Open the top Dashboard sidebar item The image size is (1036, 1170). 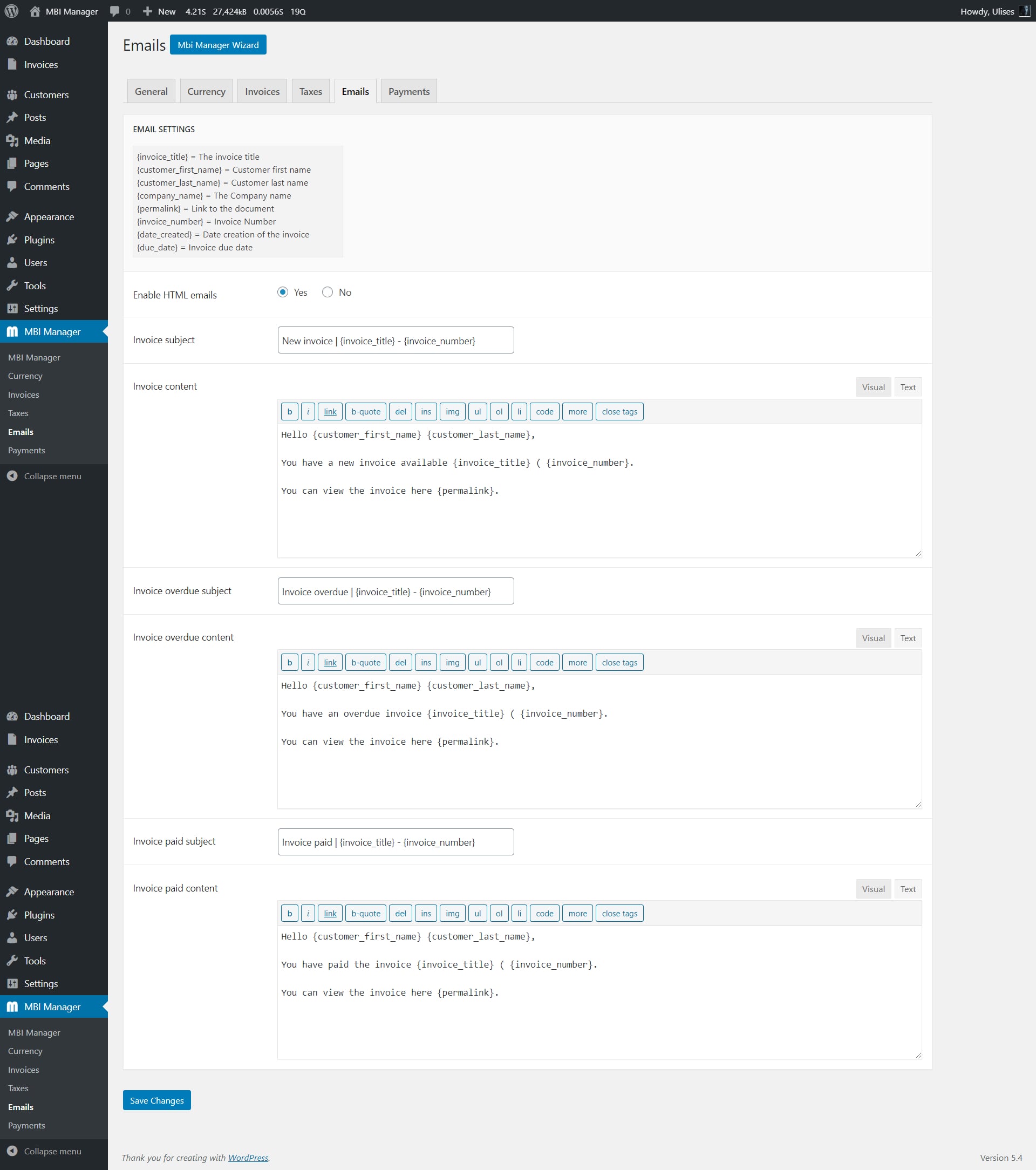tap(46, 41)
